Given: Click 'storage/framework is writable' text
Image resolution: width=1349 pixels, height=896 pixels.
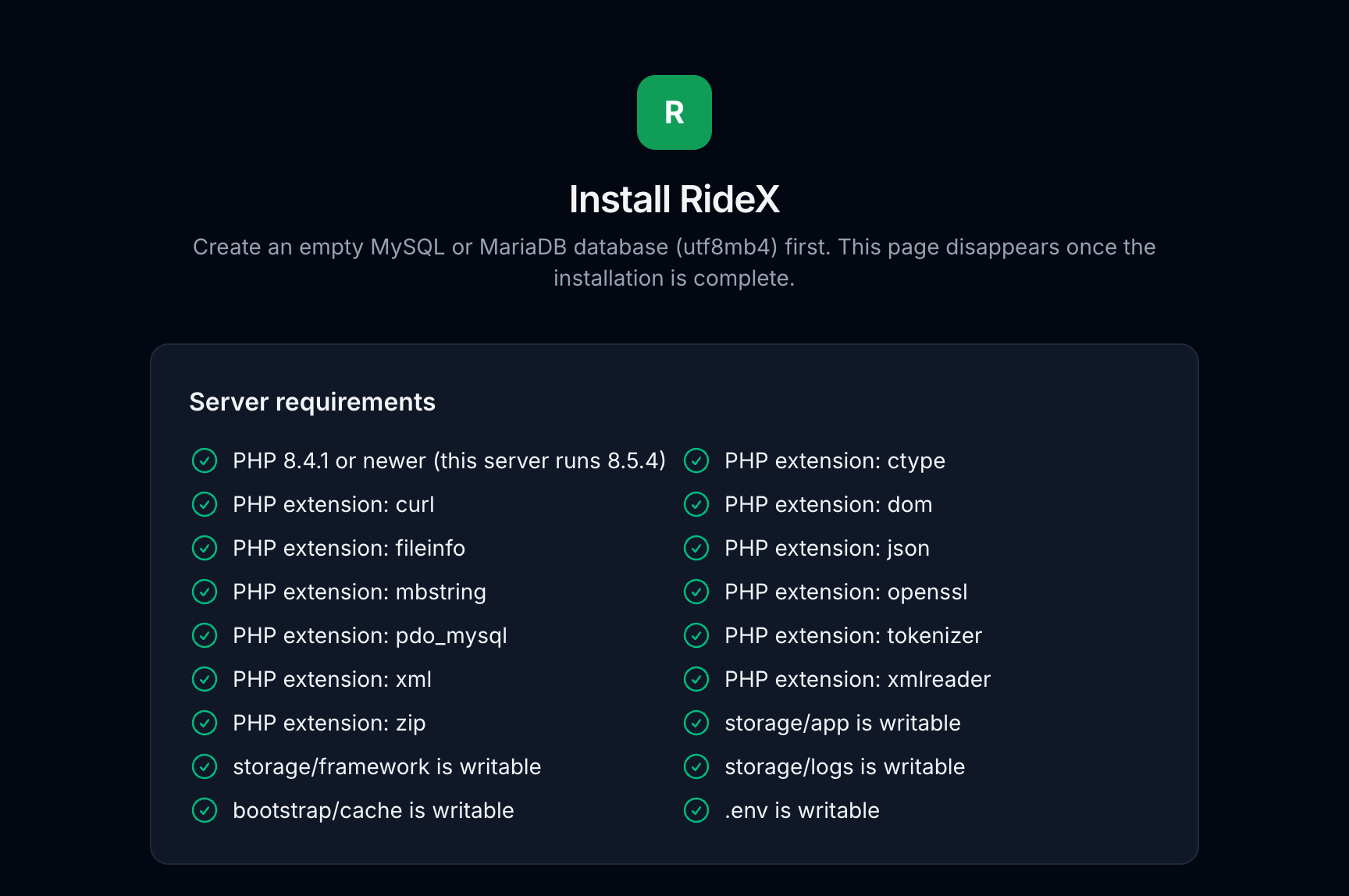Looking at the screenshot, I should (x=386, y=766).
